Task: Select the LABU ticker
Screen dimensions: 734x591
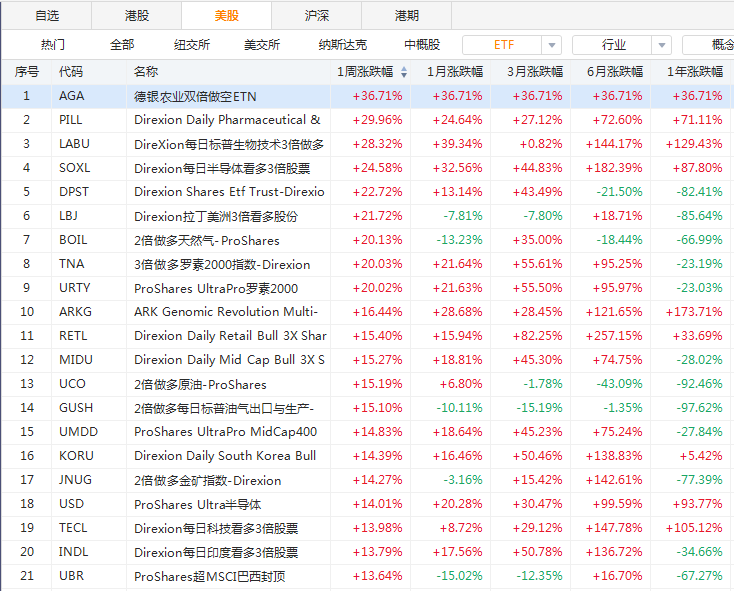Action: click(74, 144)
